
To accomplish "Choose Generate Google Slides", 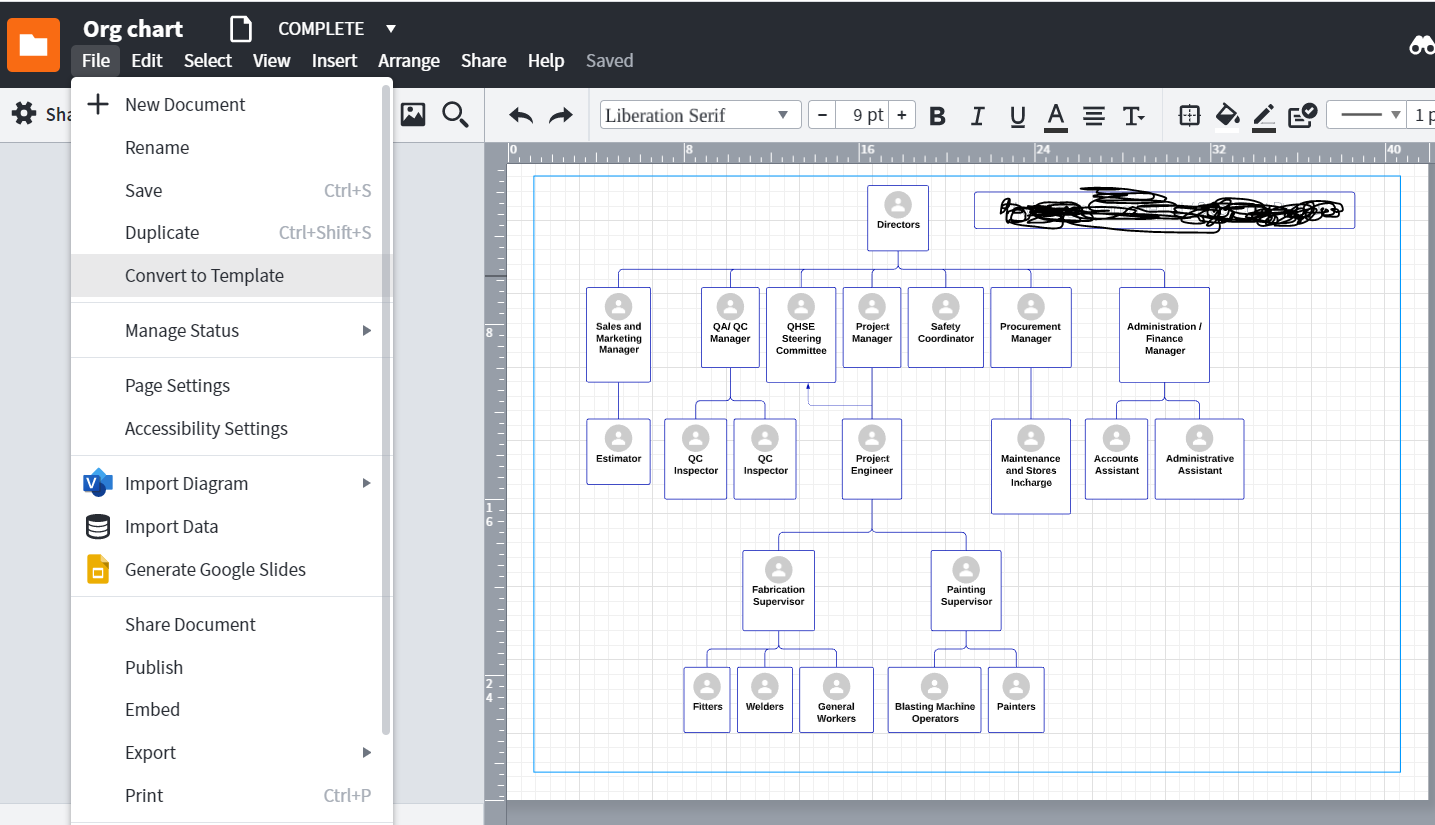I will [x=227, y=570].
